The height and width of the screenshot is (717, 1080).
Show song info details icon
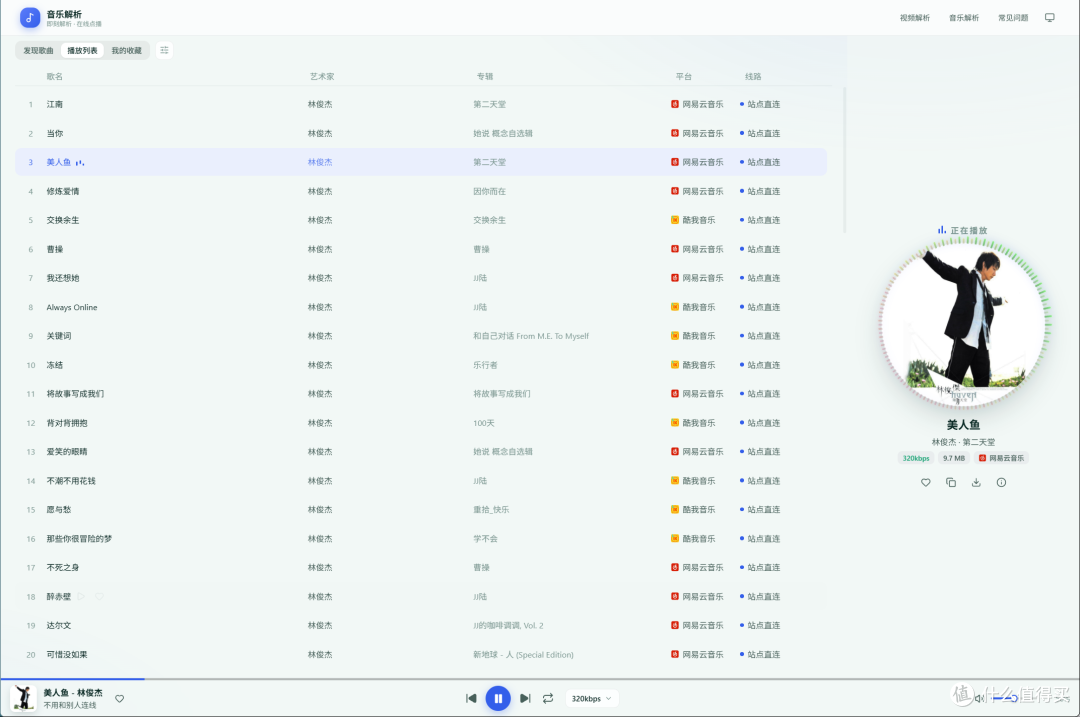point(1001,482)
